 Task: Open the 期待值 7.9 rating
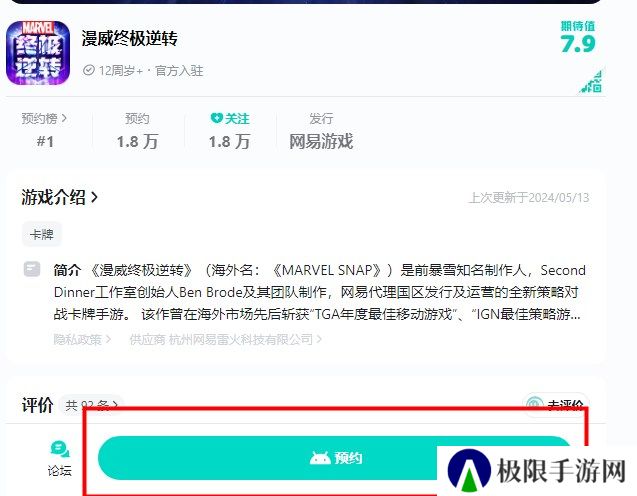click(x=578, y=38)
